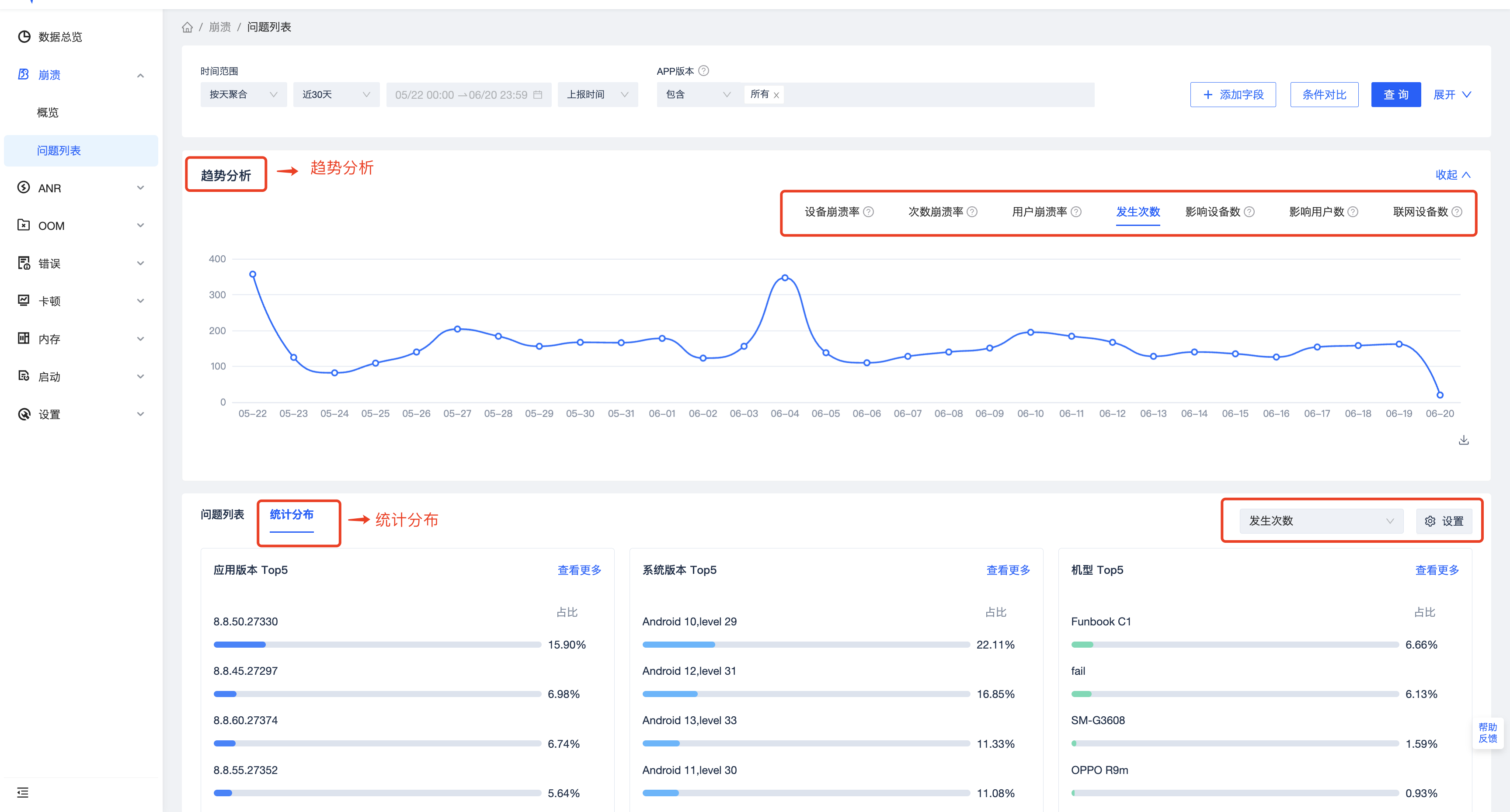Open 查看更多 for 系统版本 Top5
1510x812 pixels.
click(1008, 570)
